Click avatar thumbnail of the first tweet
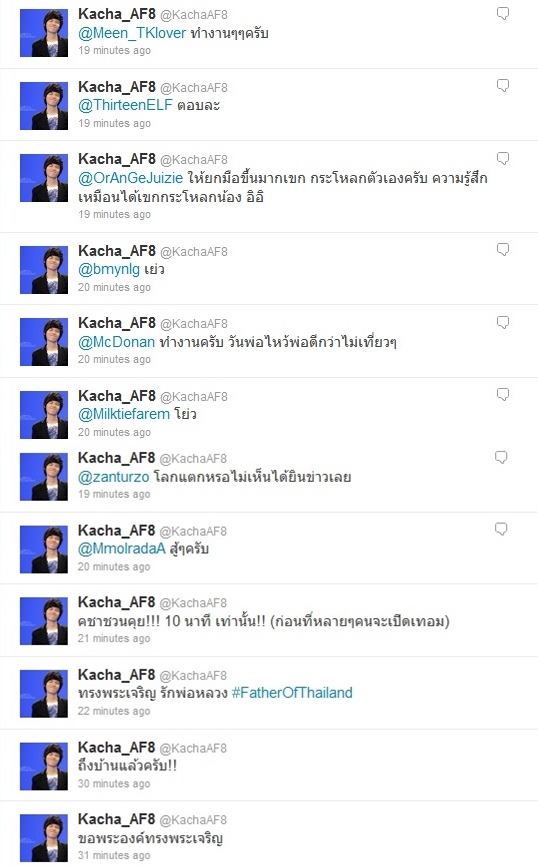 coord(44,33)
